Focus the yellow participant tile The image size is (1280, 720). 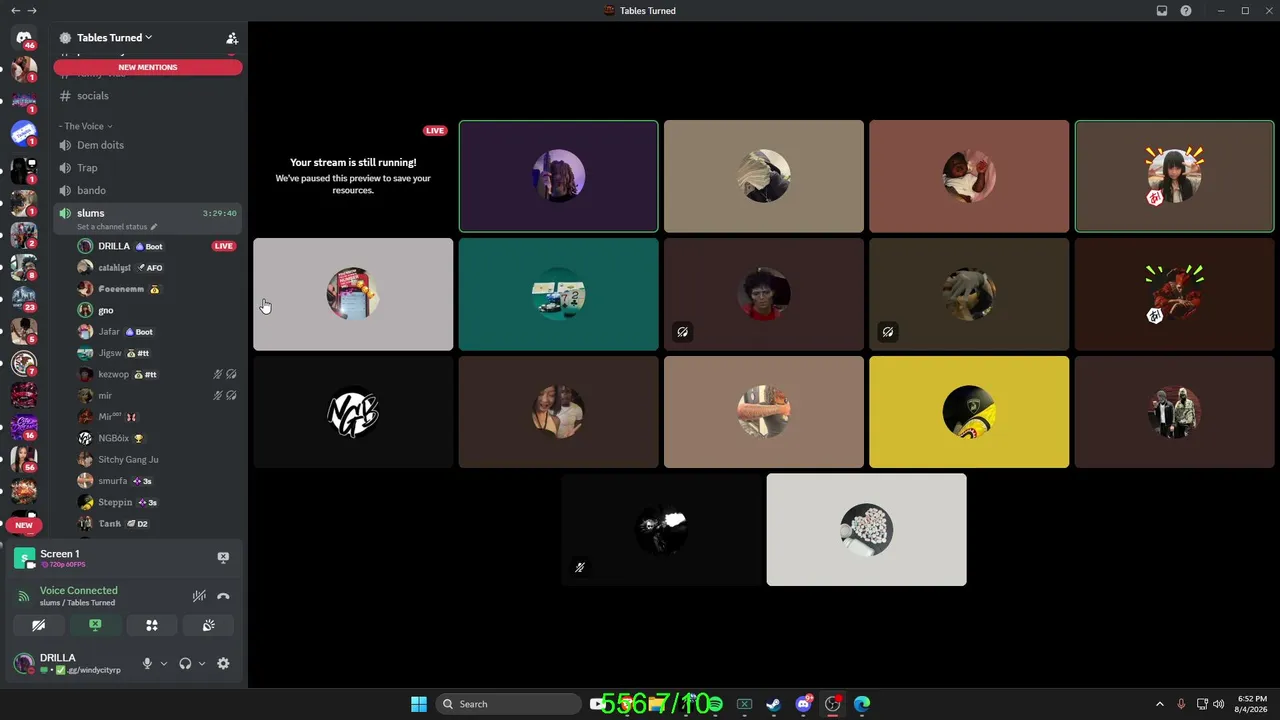(968, 412)
